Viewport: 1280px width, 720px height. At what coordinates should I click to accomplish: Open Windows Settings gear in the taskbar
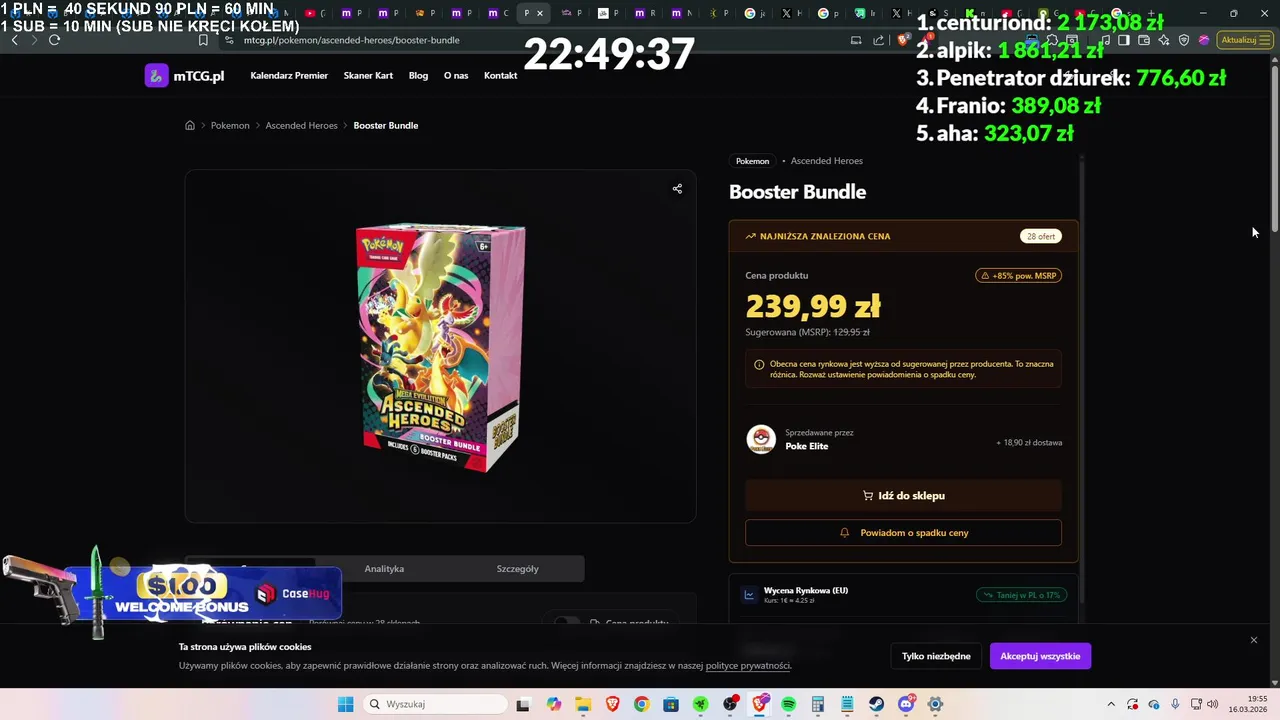(936, 704)
